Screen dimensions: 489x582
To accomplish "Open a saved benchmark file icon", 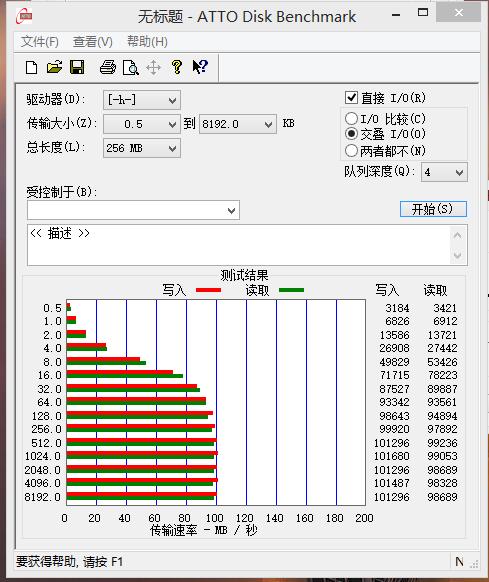I will pyautogui.click(x=54, y=68).
